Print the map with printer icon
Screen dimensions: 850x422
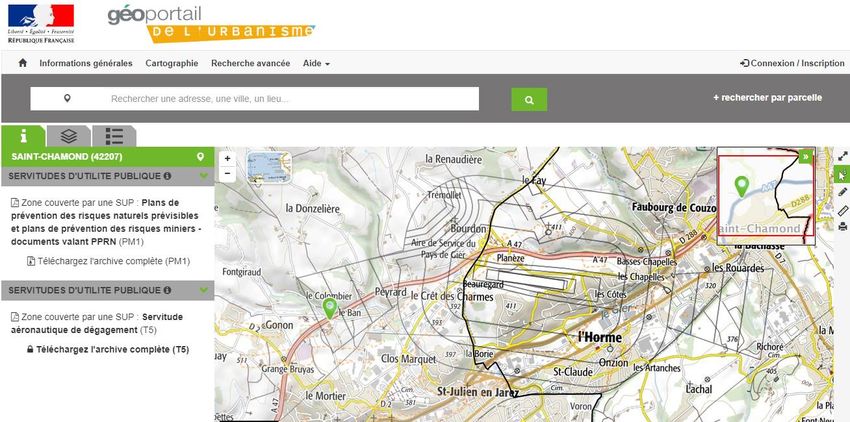[842, 227]
